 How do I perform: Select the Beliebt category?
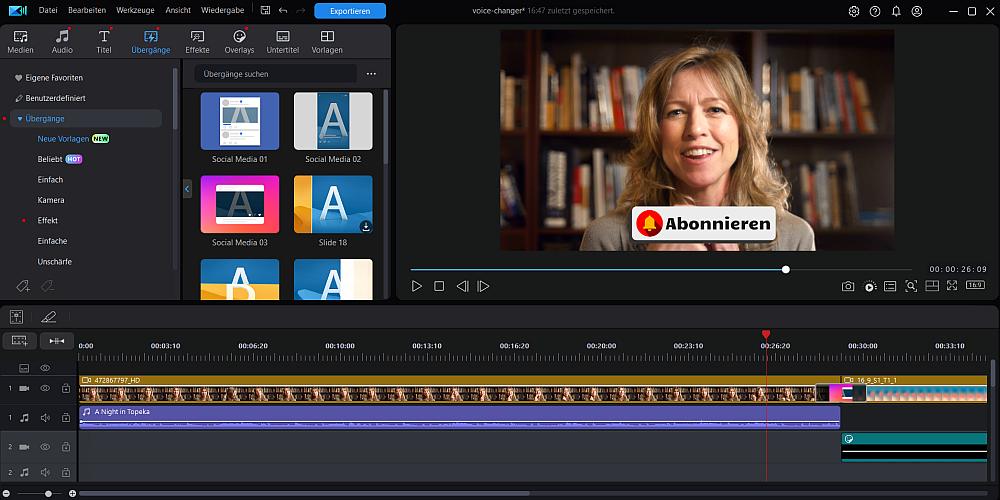[x=51, y=159]
